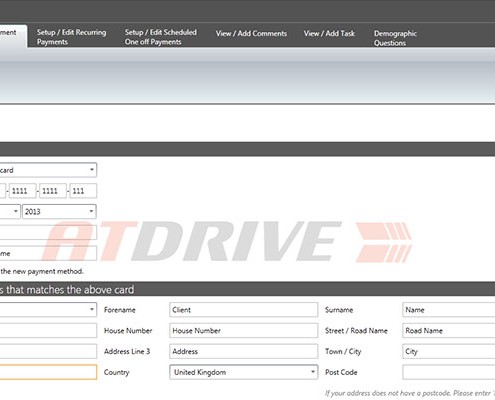Focus the Street / Road Name field
This screenshot has height=400, width=495.
click(x=448, y=331)
